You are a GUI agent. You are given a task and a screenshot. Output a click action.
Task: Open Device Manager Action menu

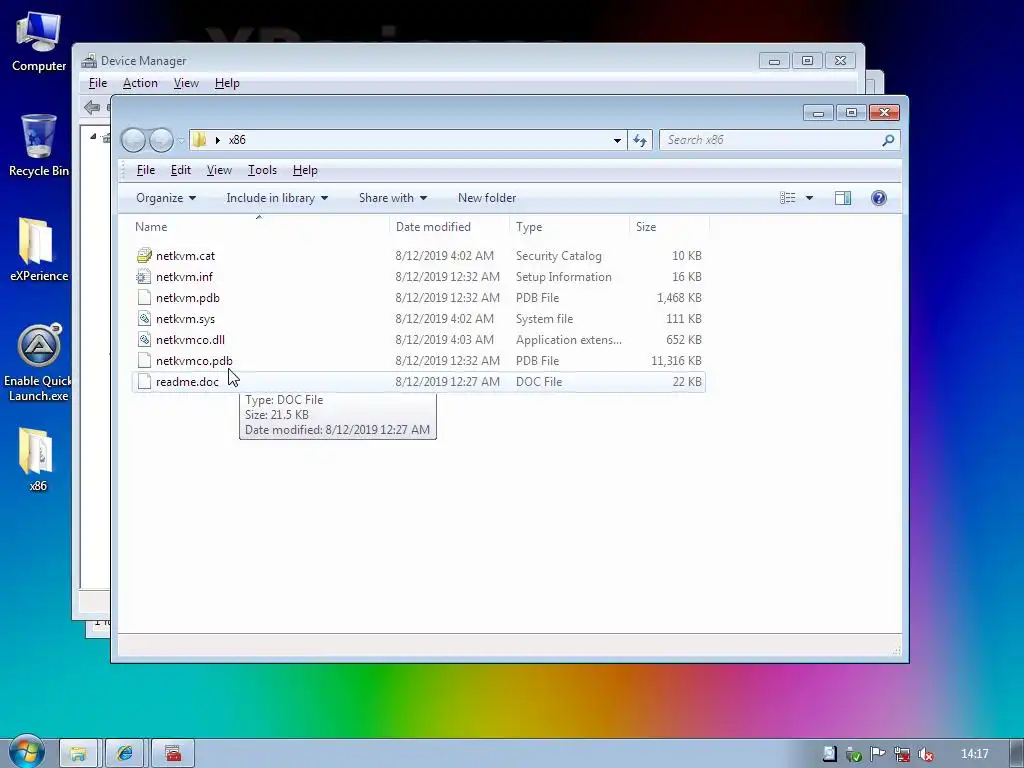coord(140,83)
